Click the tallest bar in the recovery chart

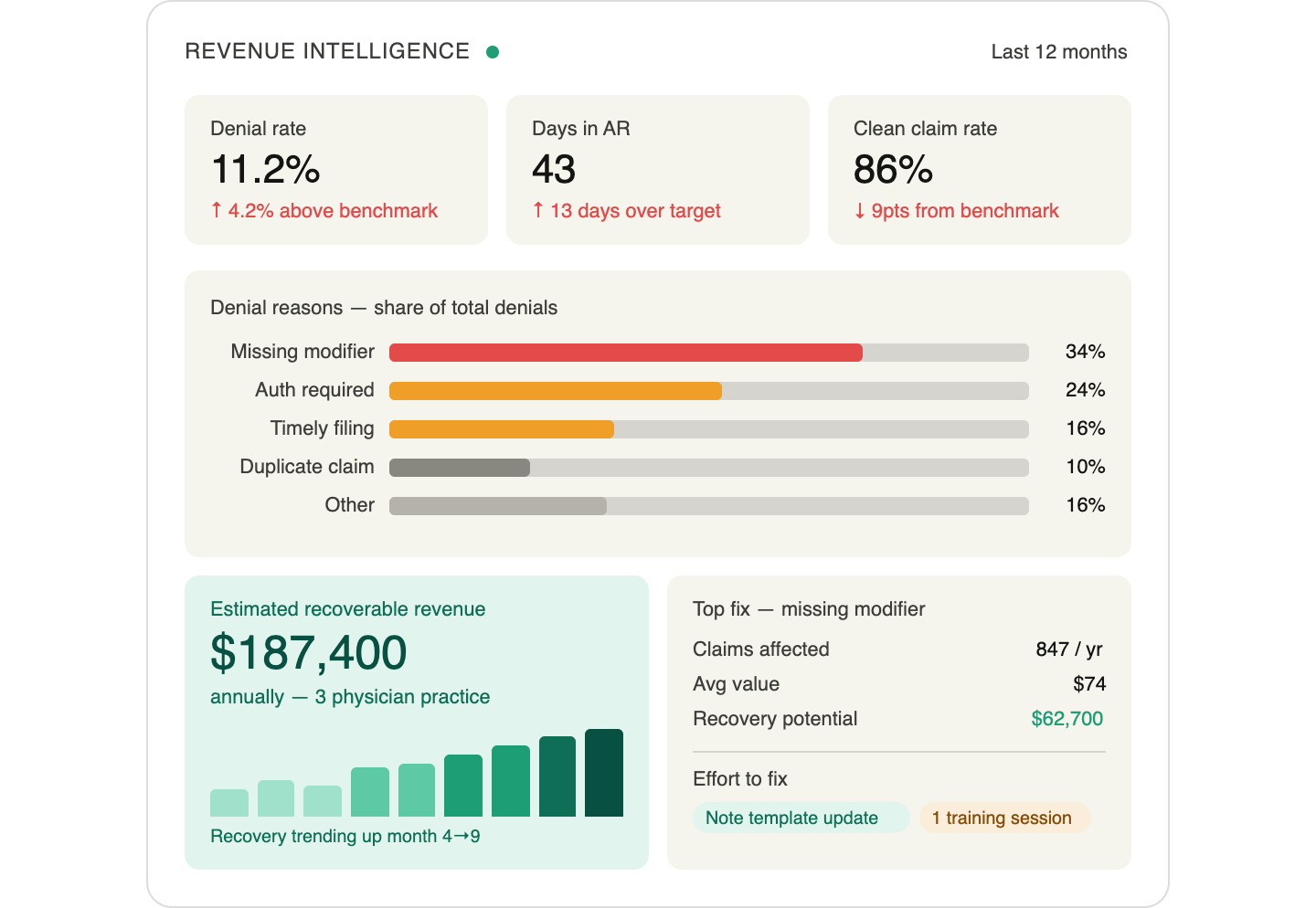(604, 772)
